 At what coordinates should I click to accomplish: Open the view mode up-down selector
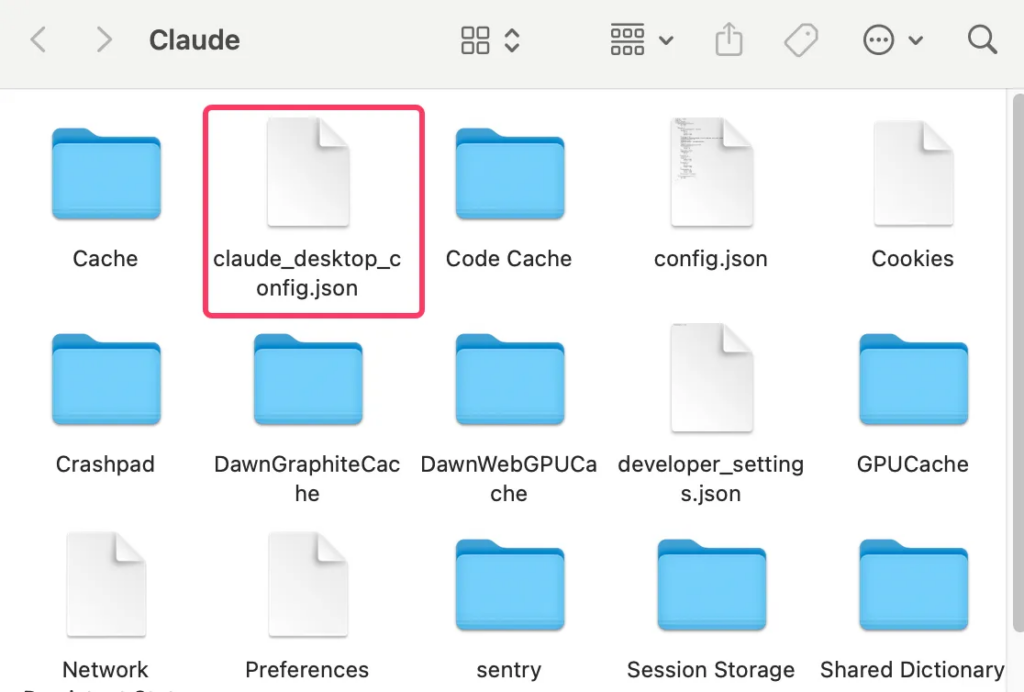[513, 40]
